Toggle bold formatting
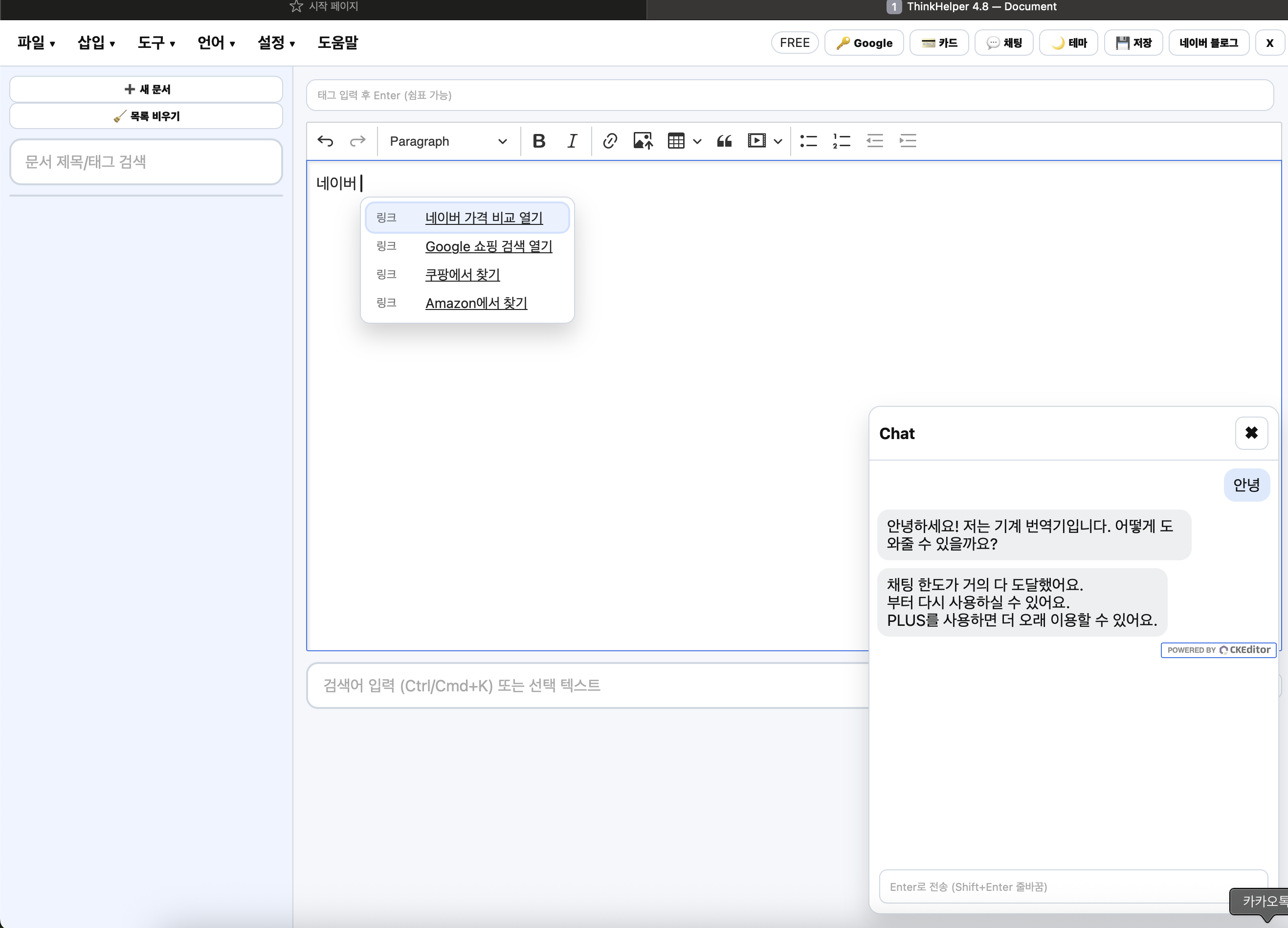Image resolution: width=1288 pixels, height=928 pixels. click(x=539, y=141)
